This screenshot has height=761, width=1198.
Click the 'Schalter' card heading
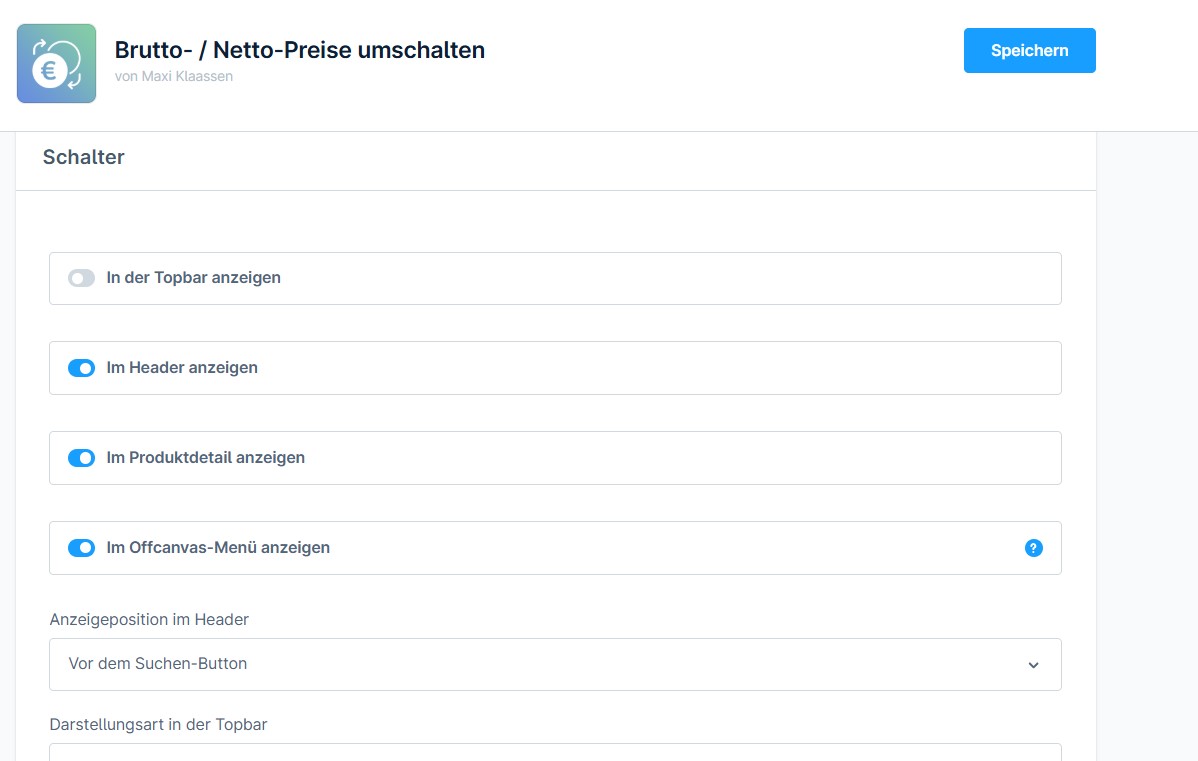[84, 157]
